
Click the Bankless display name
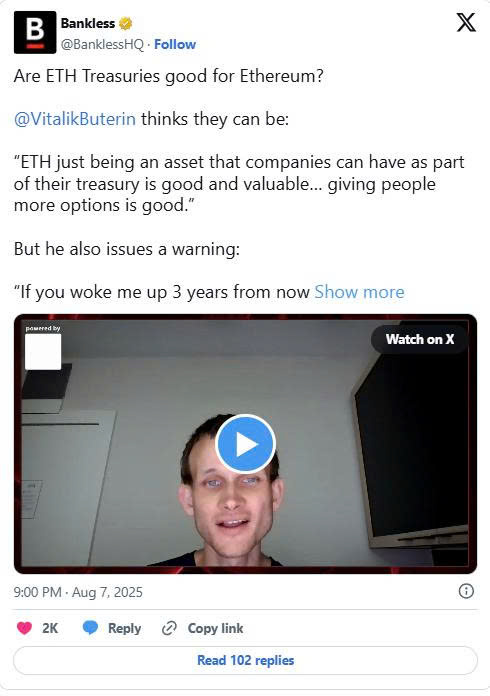pyautogui.click(x=88, y=24)
